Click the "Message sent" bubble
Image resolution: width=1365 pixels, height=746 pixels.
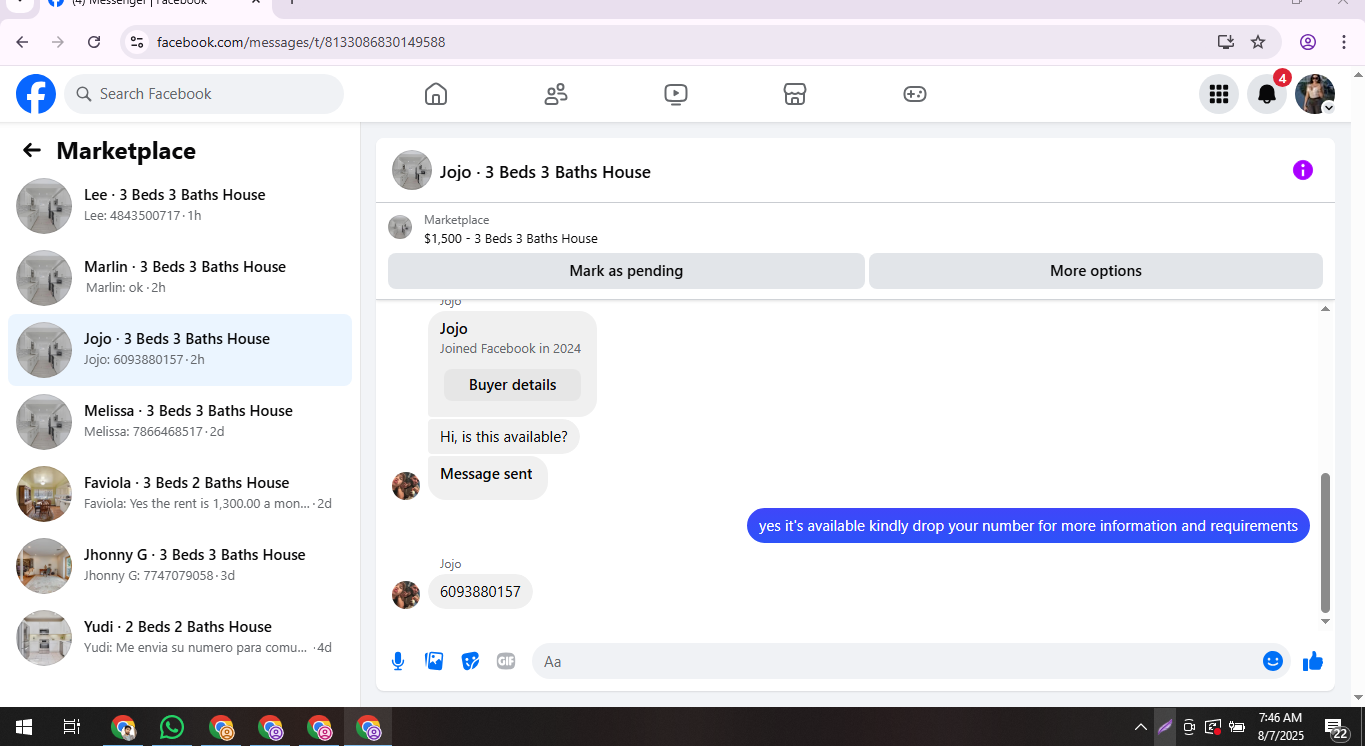click(x=487, y=477)
